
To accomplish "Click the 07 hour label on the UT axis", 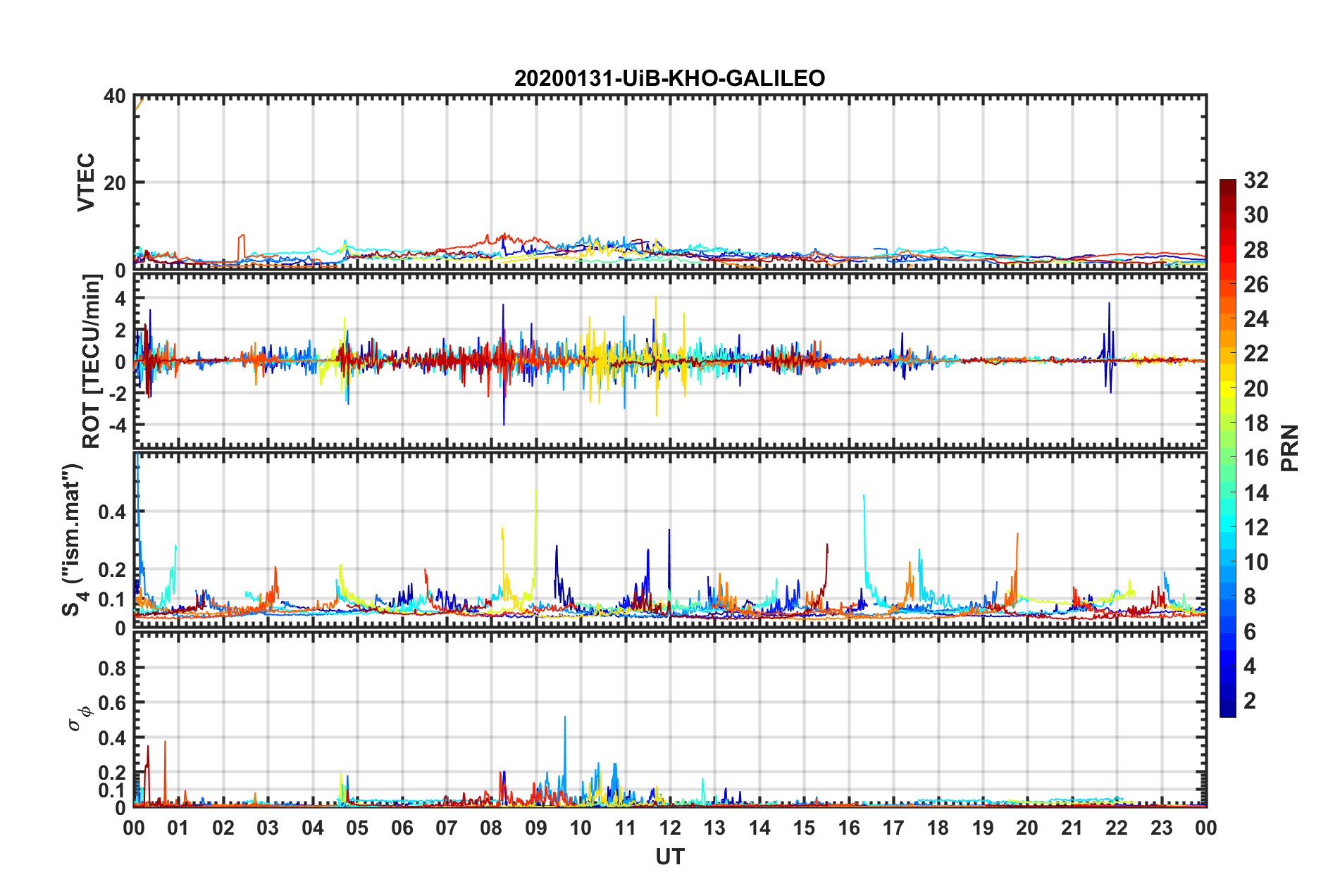I will 447,828.
